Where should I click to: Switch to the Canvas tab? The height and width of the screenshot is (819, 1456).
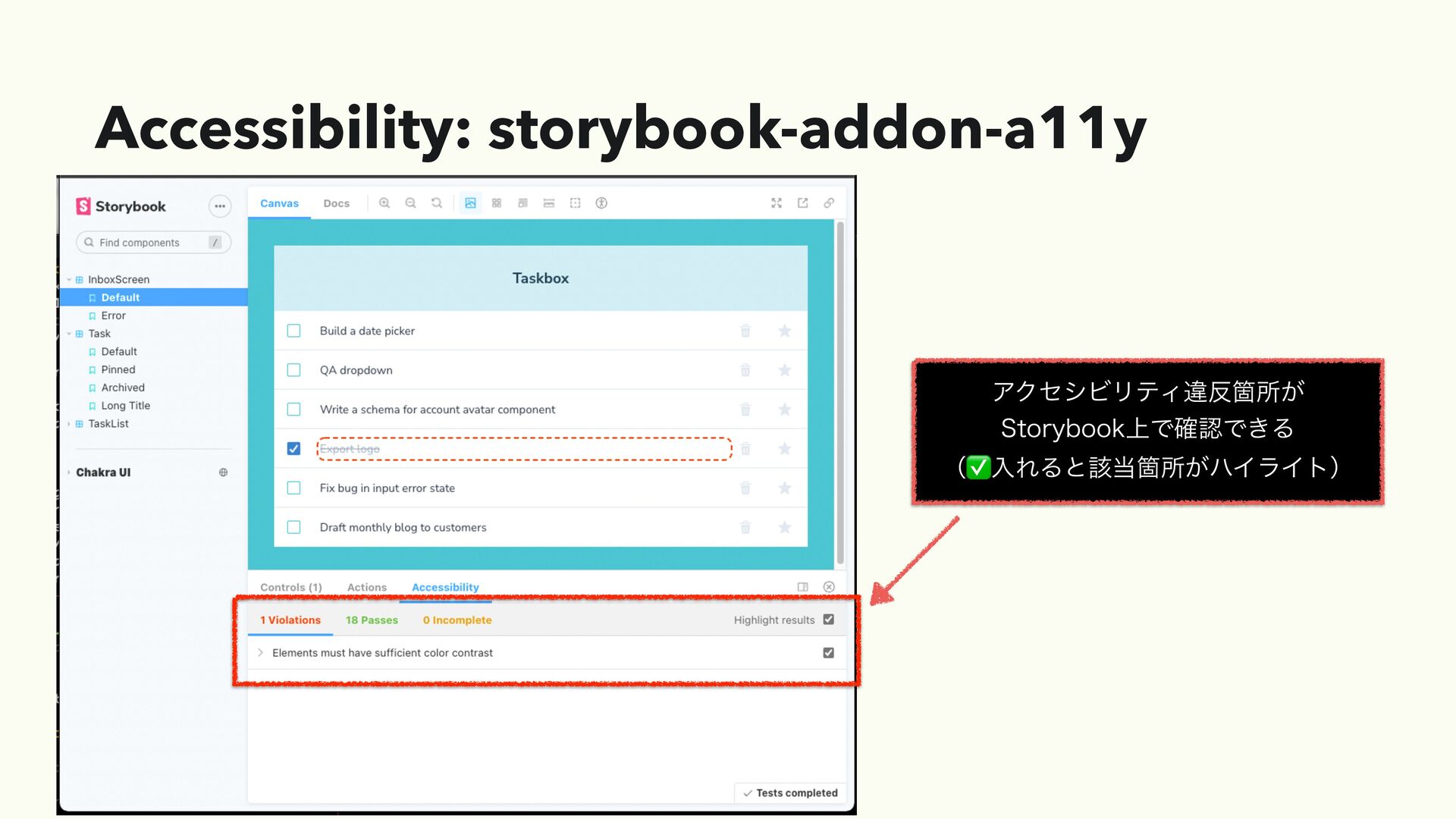(x=279, y=203)
